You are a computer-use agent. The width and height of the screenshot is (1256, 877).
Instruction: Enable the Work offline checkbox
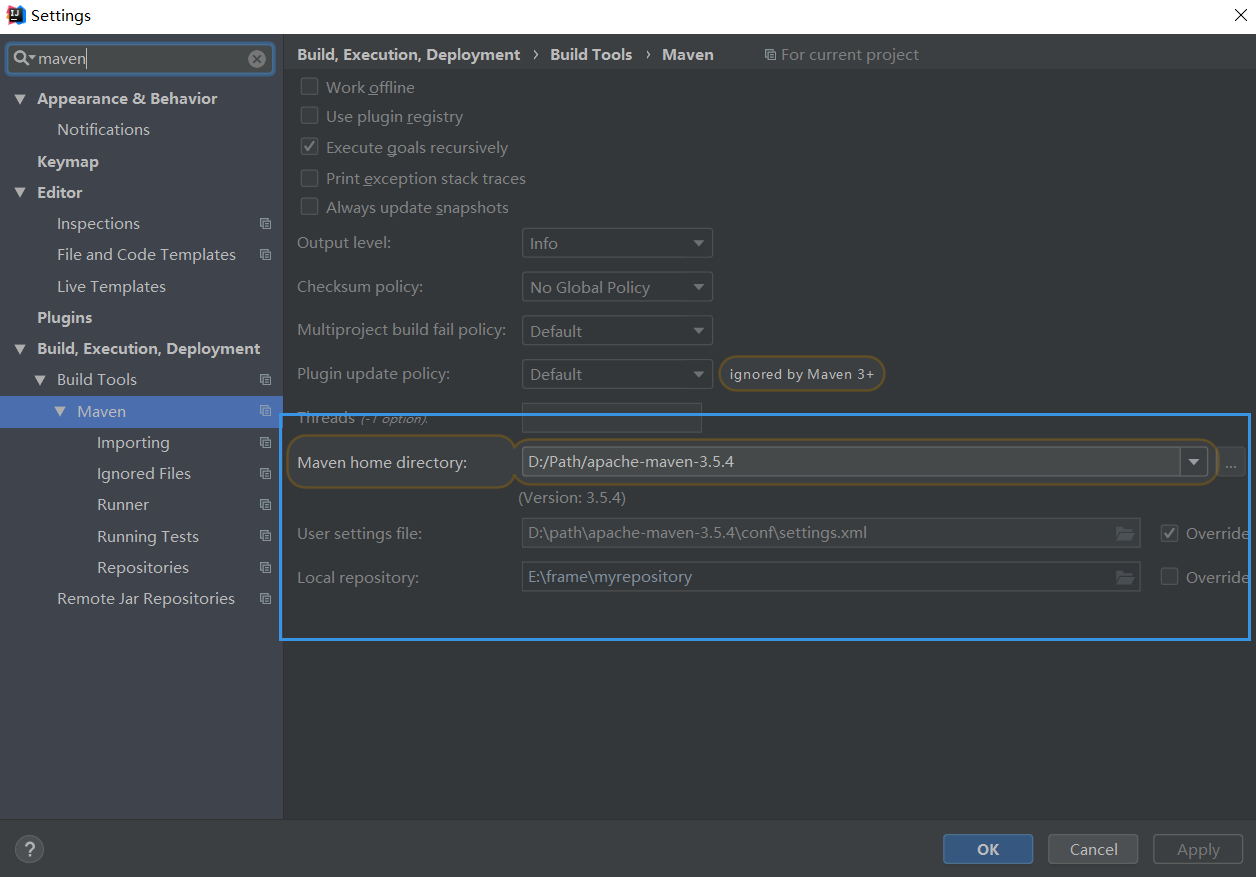309,87
